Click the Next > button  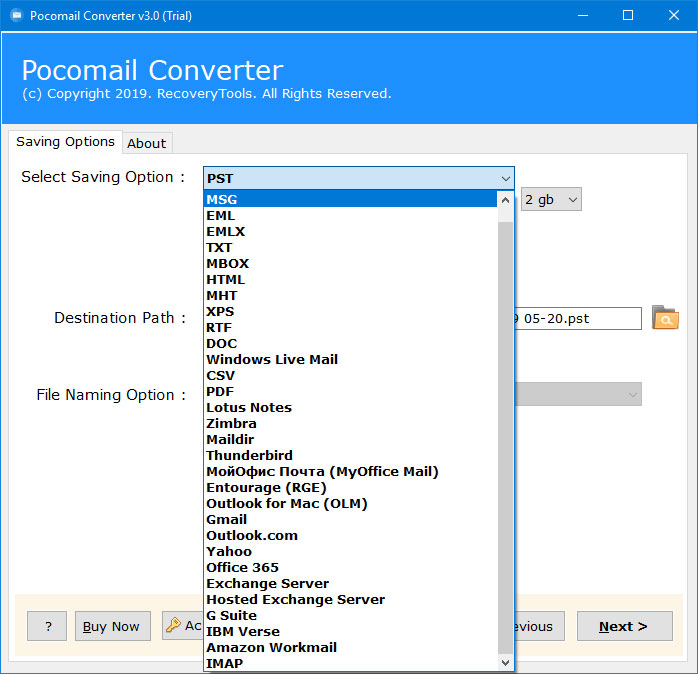(x=625, y=626)
